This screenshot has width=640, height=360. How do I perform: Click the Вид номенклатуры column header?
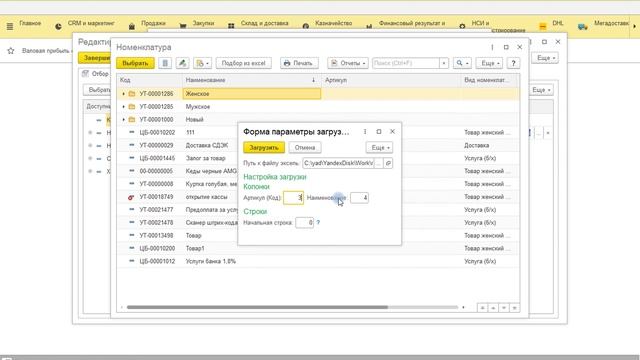(490, 80)
